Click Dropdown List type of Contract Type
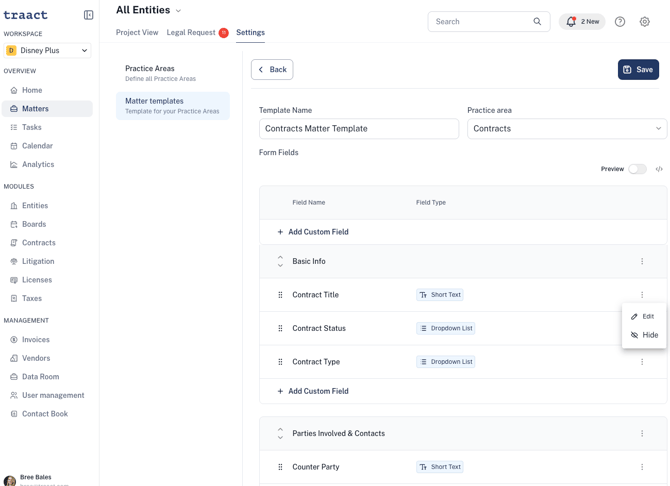The width and height of the screenshot is (670, 486). coord(446,362)
